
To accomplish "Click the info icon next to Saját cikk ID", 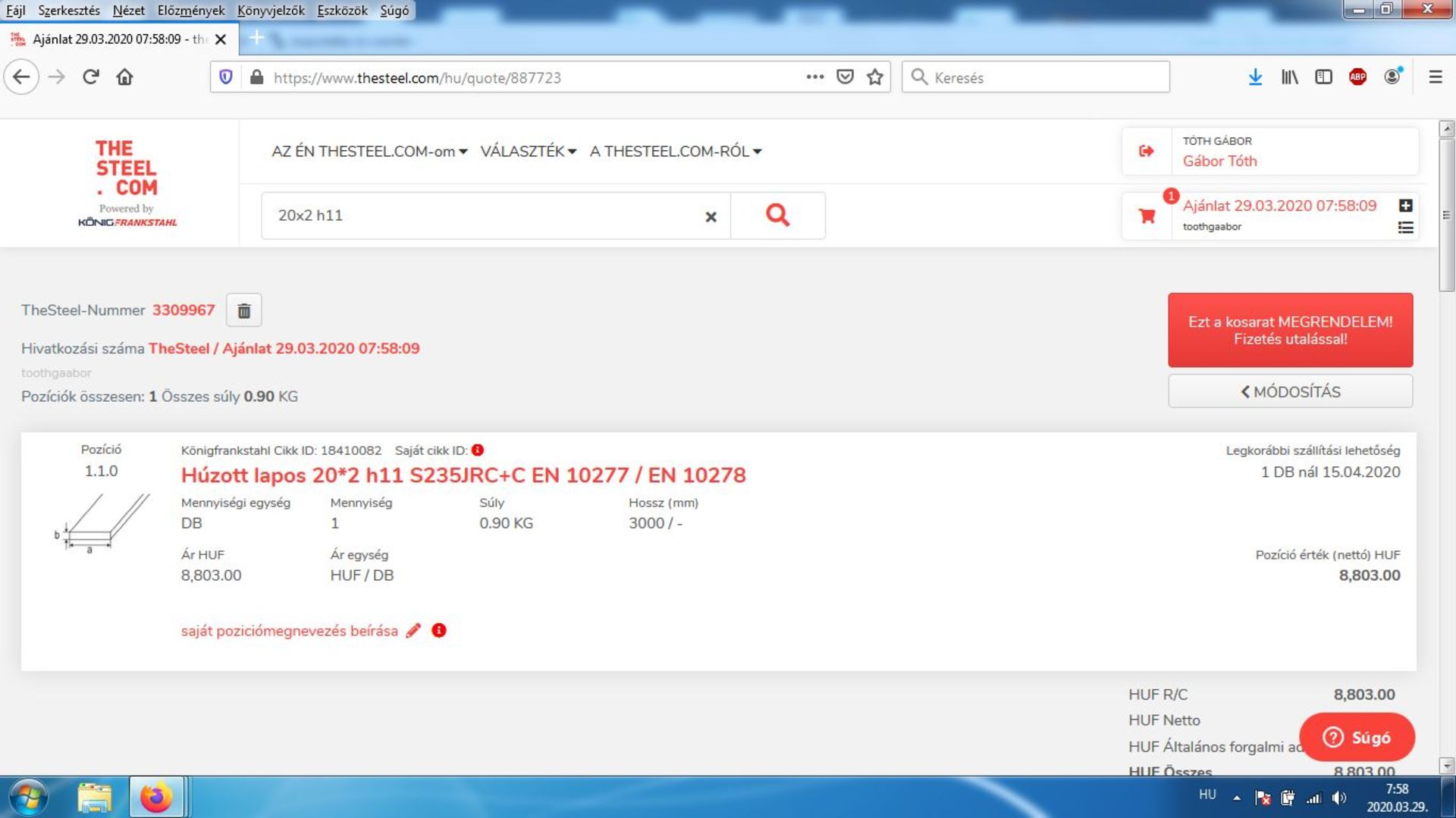I will pos(478,450).
